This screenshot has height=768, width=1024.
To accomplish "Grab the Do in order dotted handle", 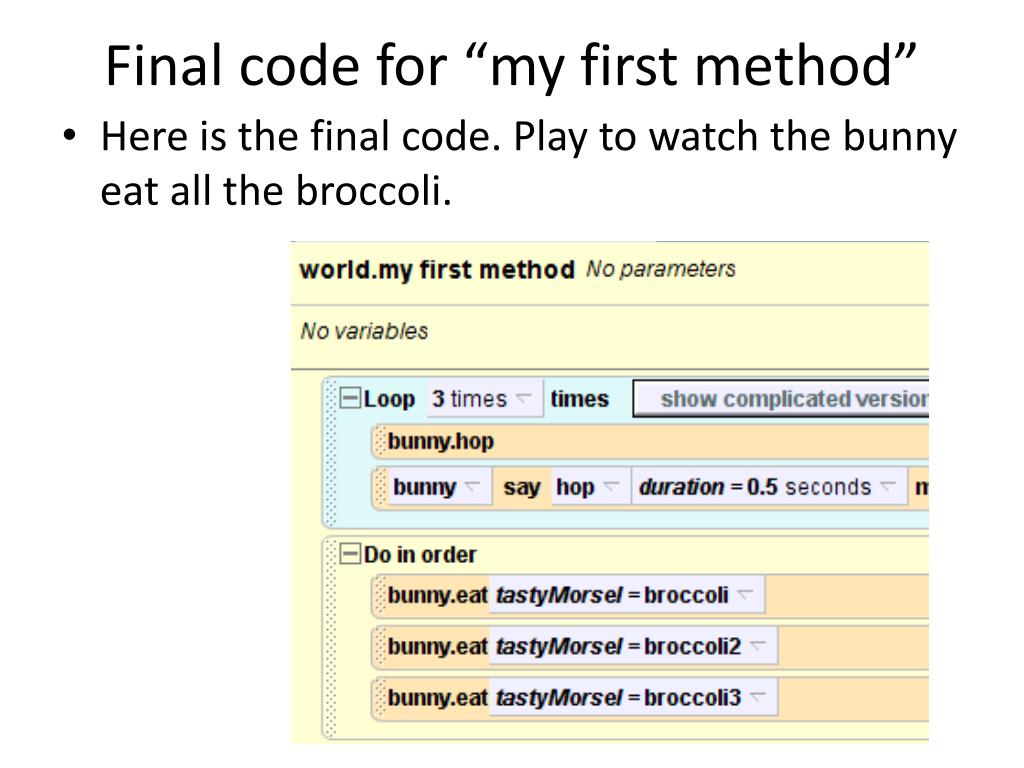I will 331,637.
